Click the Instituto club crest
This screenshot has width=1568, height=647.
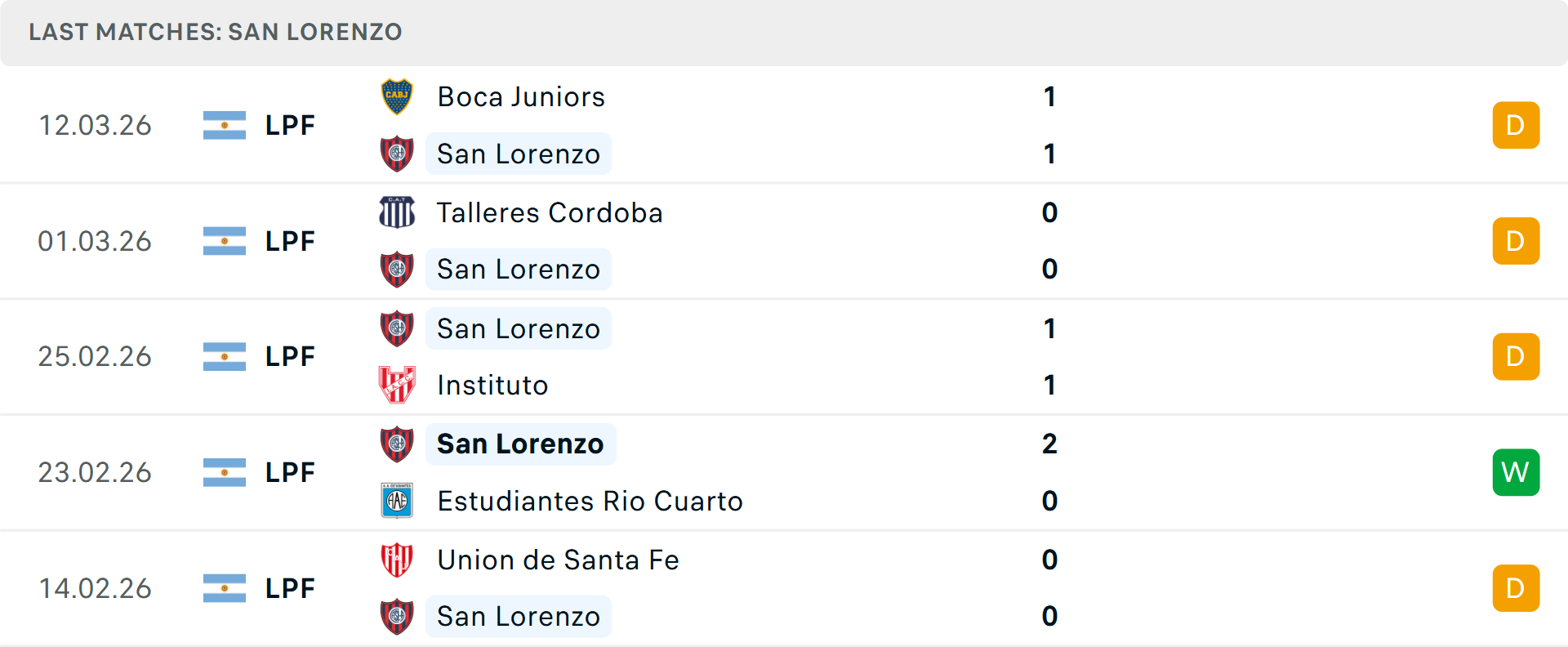point(397,385)
